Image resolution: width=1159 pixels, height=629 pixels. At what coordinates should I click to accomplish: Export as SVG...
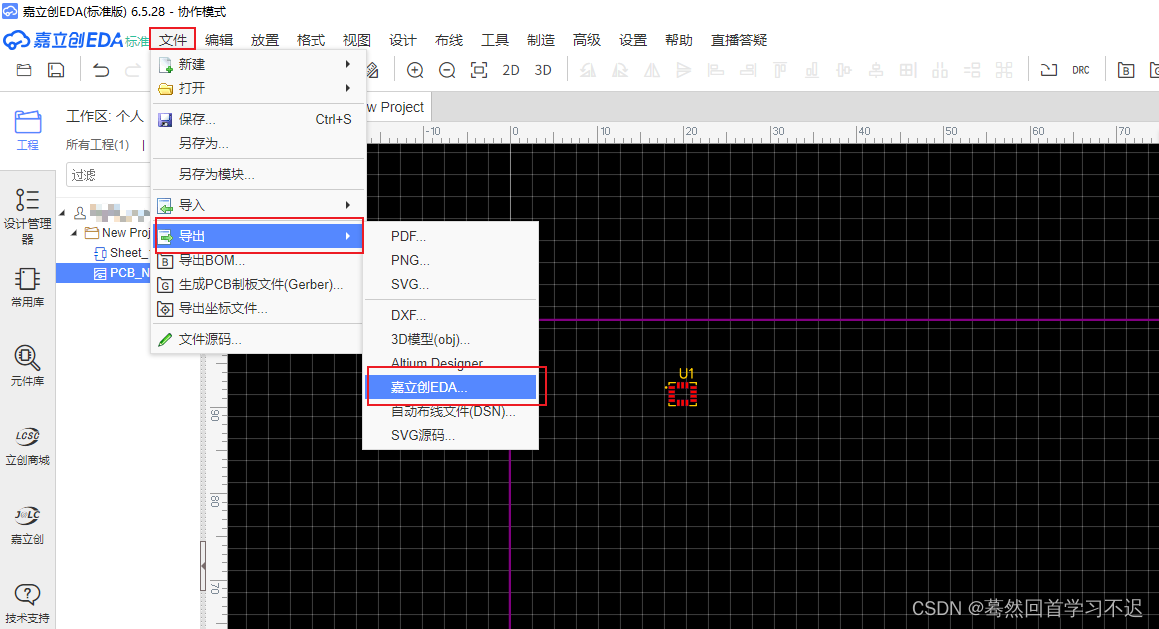451,284
